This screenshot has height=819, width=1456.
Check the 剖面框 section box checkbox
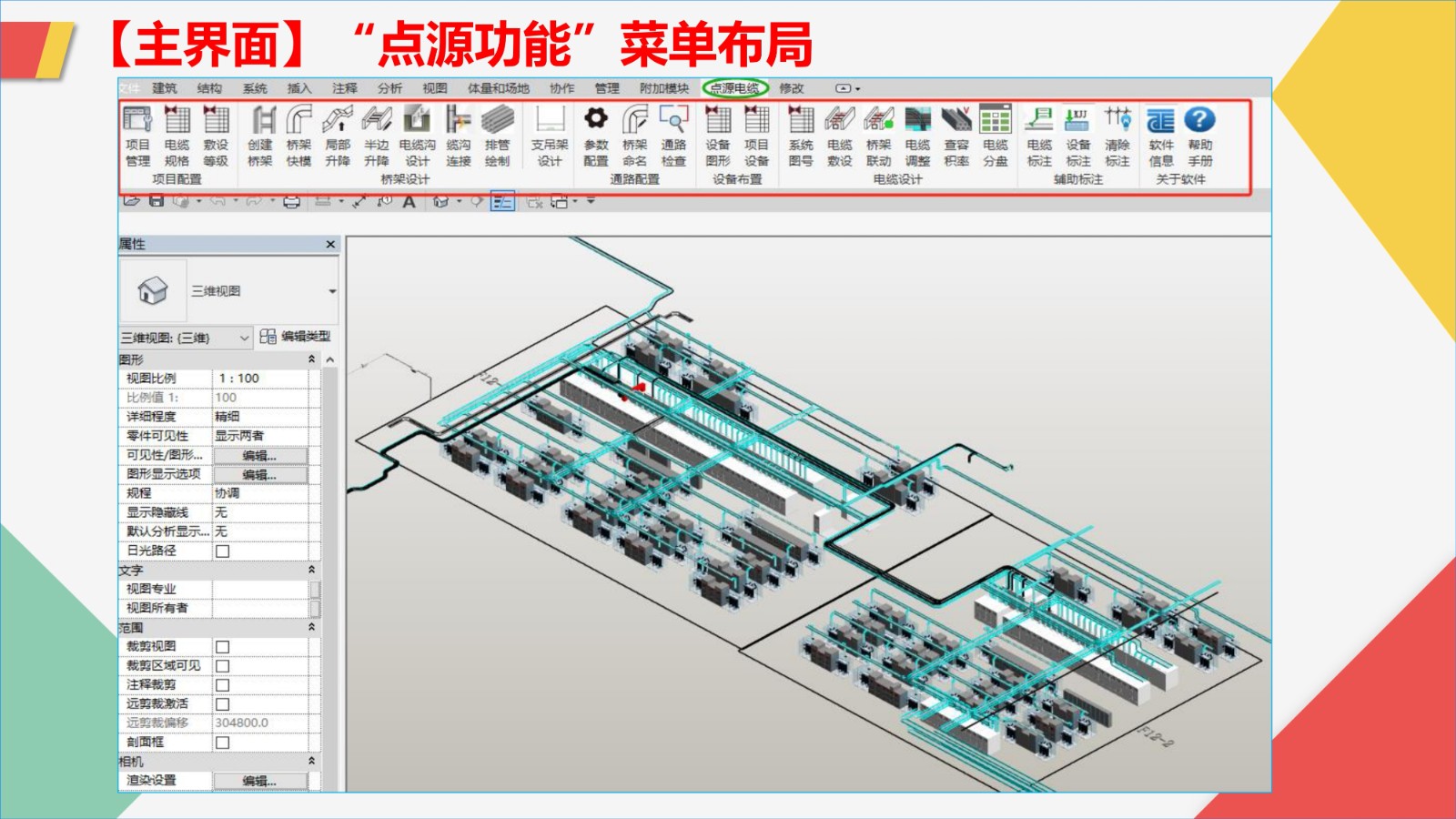[x=222, y=743]
